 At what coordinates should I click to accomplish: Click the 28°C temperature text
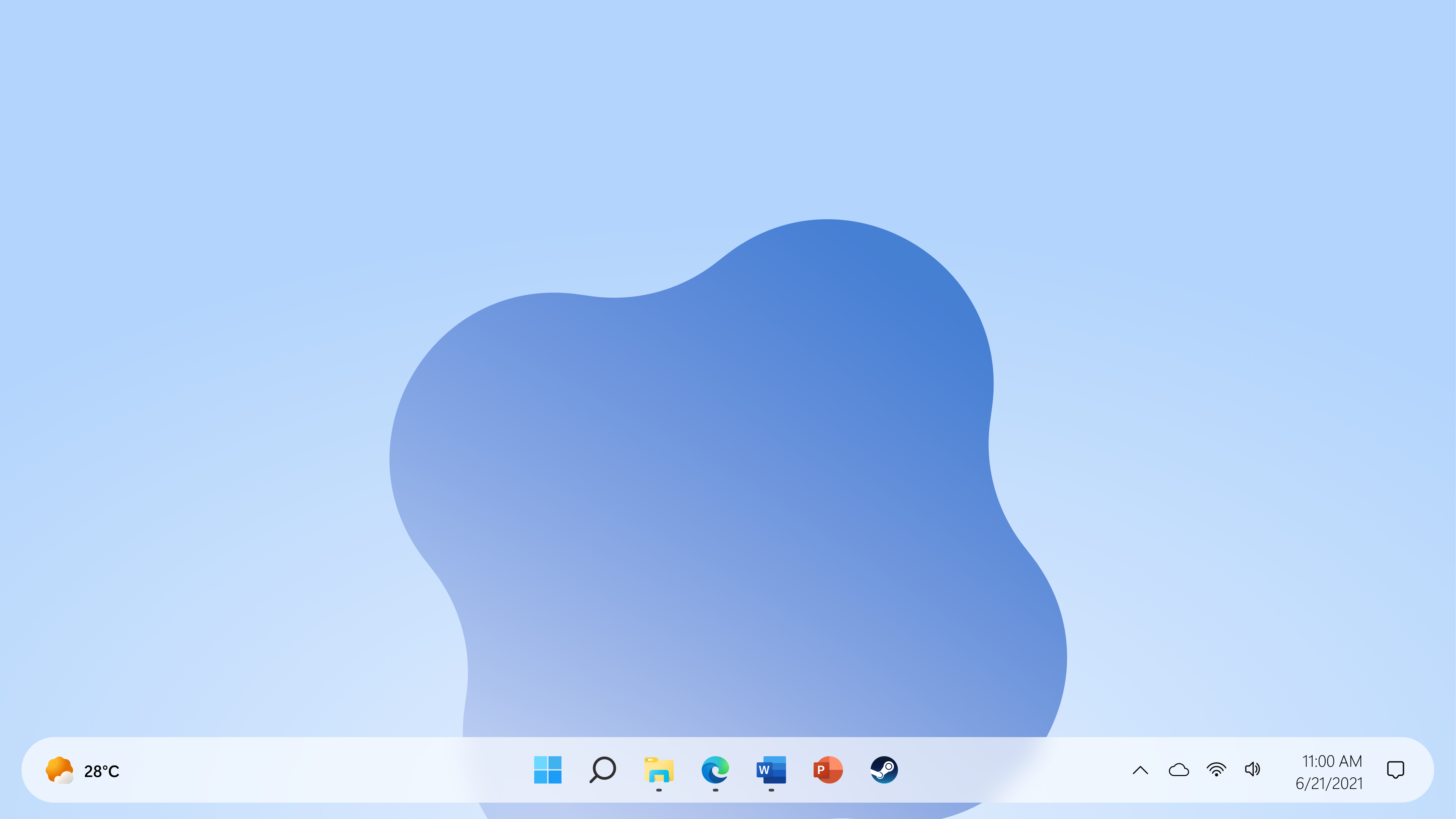[102, 772]
